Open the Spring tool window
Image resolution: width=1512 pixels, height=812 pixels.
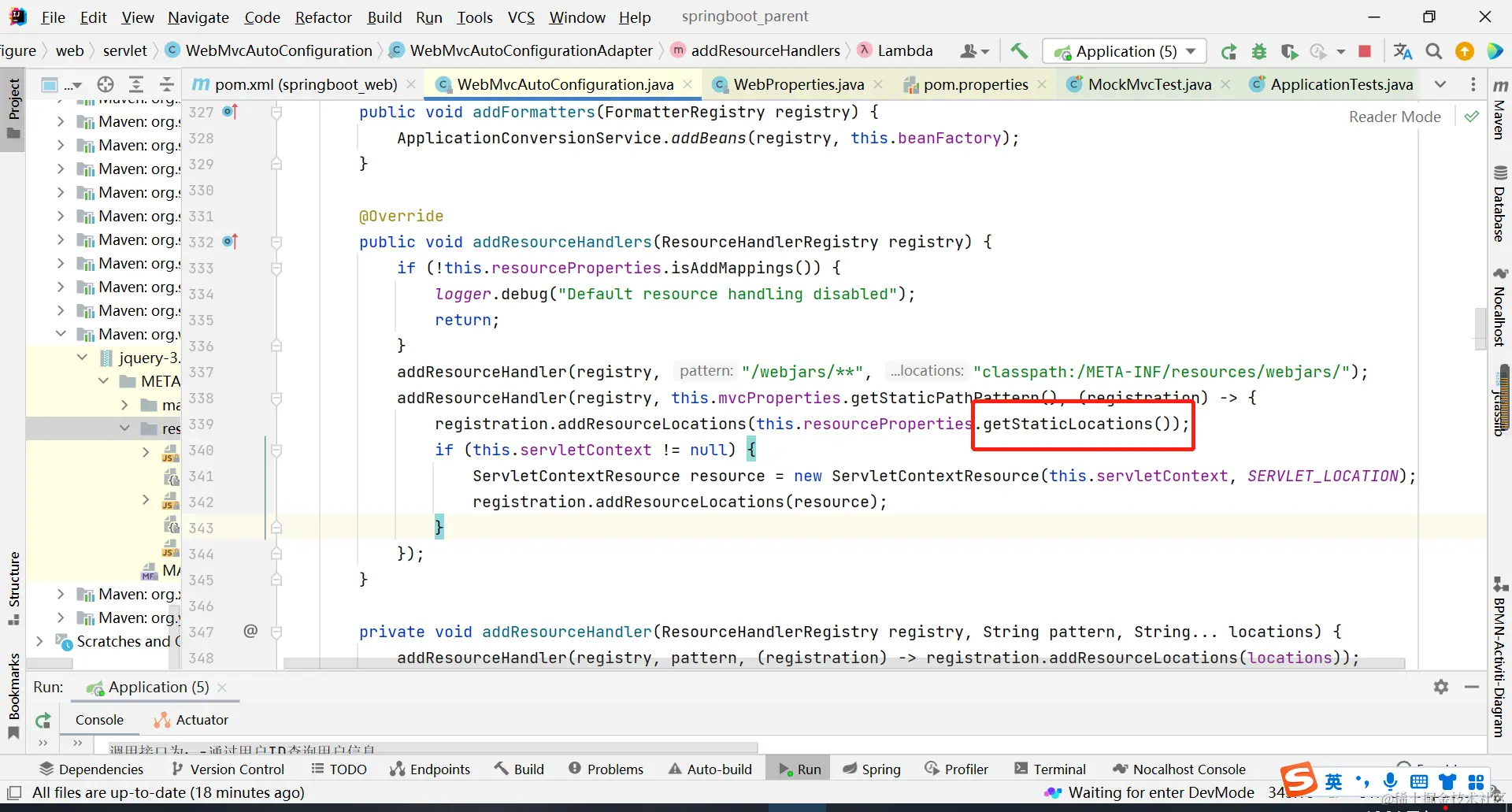(871, 769)
